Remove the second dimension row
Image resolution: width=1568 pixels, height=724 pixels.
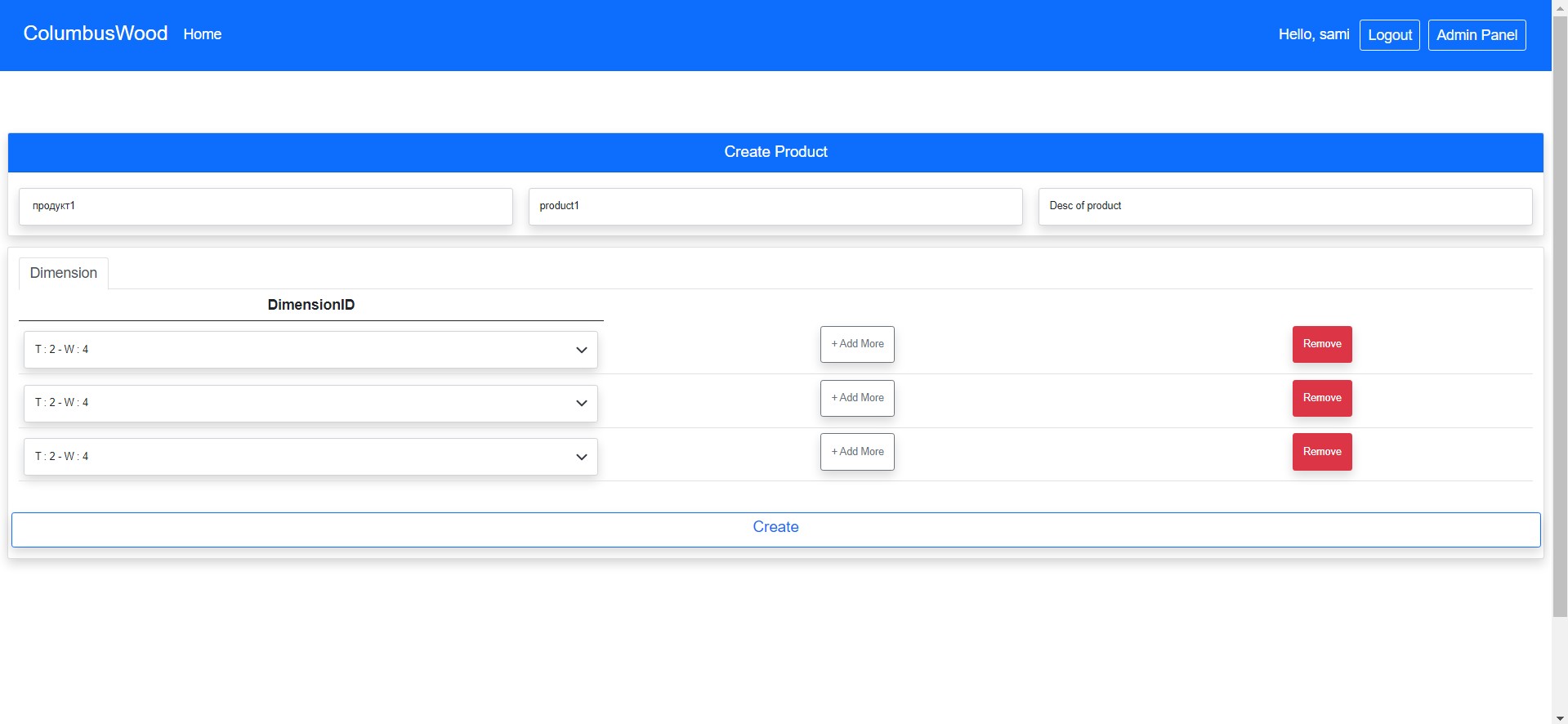tap(1322, 398)
